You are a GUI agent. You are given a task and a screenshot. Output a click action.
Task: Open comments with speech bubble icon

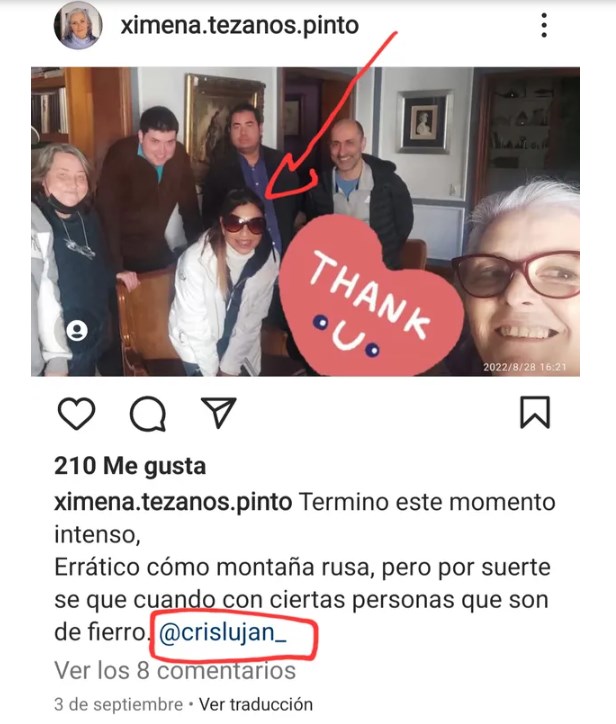148,413
